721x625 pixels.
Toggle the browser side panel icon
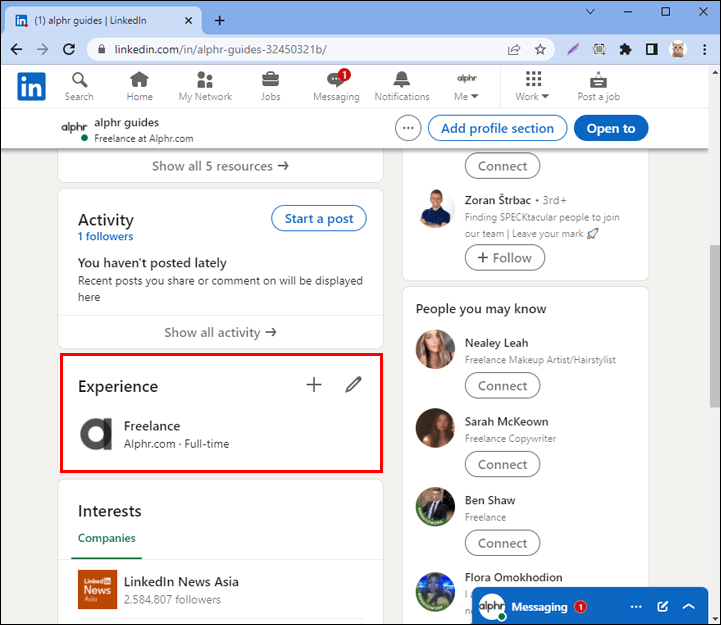point(652,49)
